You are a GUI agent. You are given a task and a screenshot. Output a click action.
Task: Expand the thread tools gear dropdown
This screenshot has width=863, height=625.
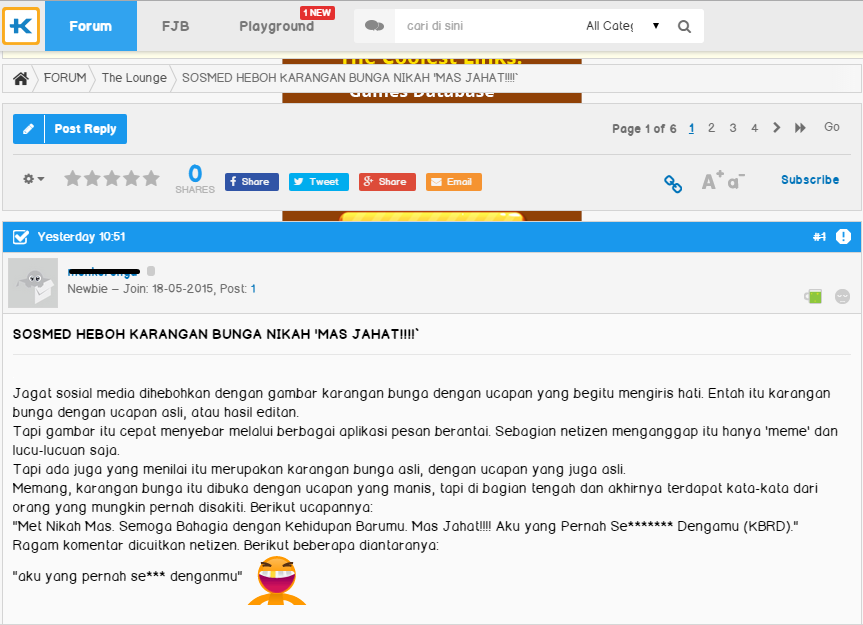(x=33, y=179)
